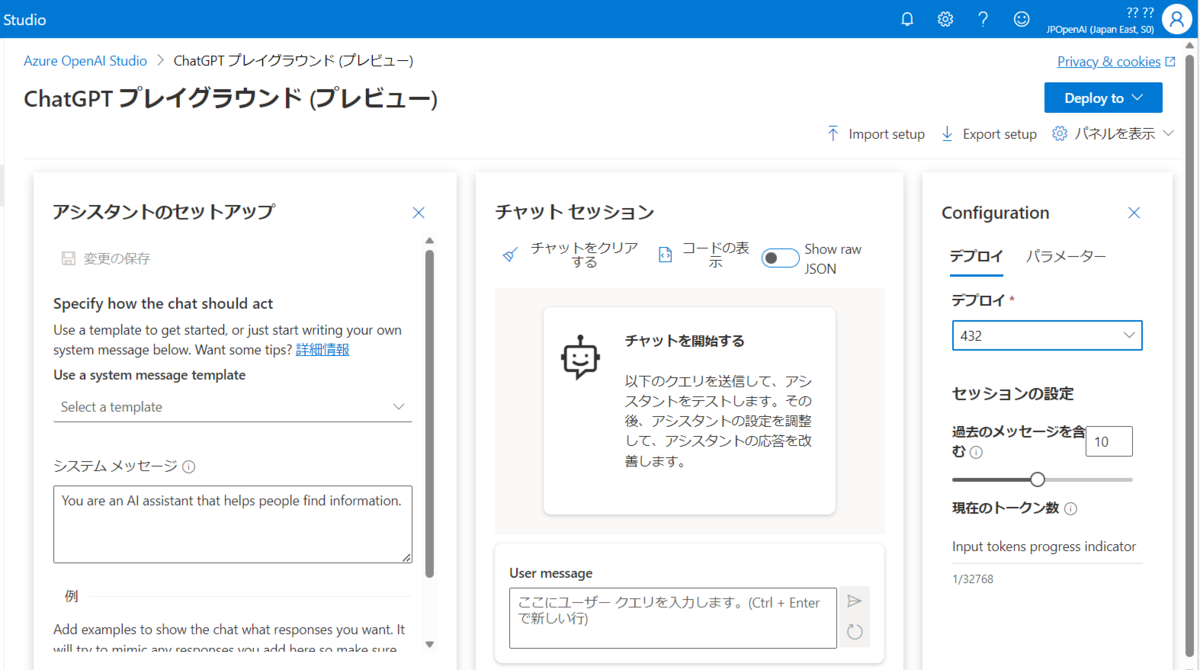Image resolution: width=1200 pixels, height=670 pixels.
Task: Close the Configuration panel
Action: [1134, 212]
